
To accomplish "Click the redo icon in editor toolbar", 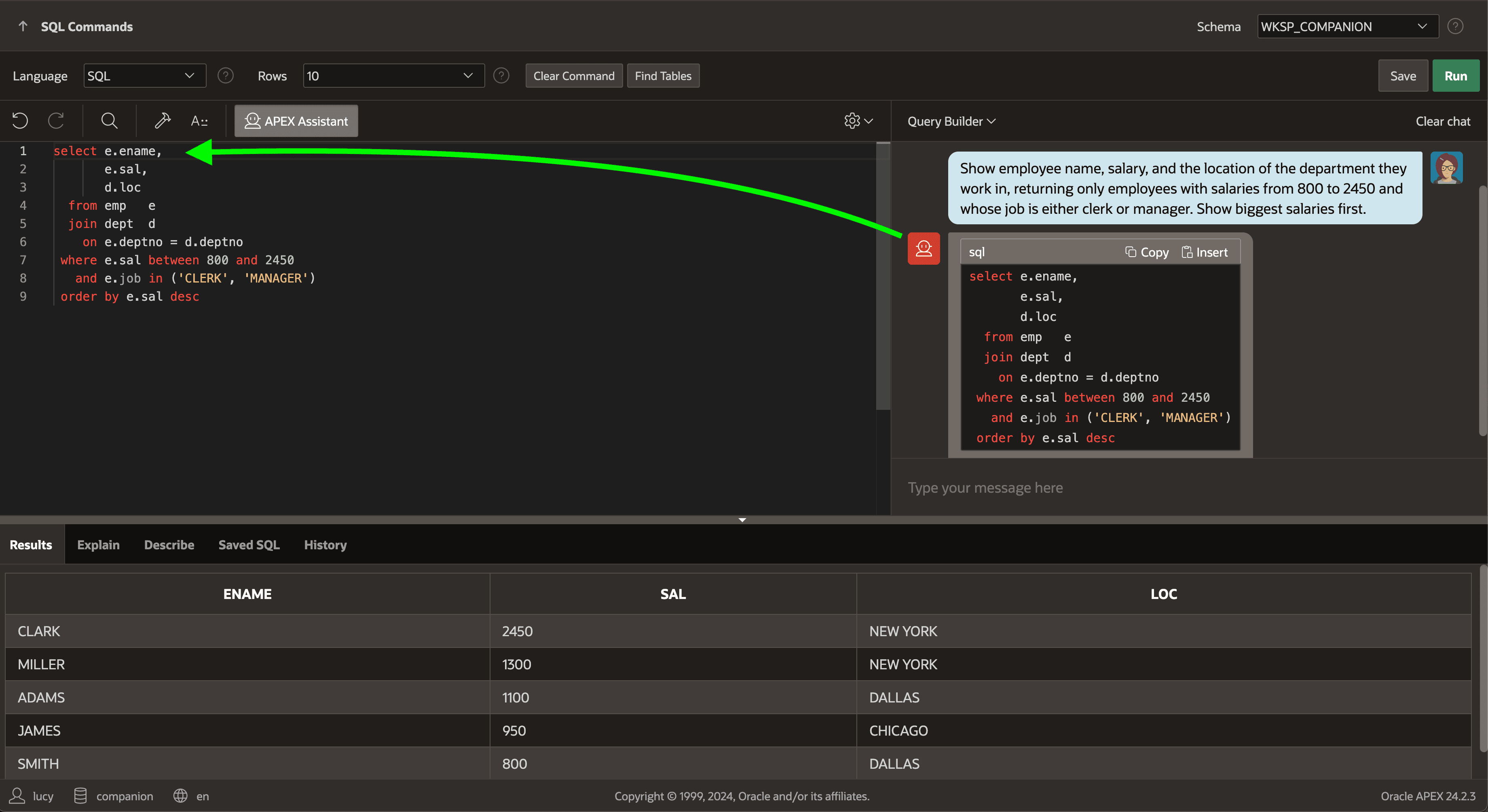I will point(56,121).
